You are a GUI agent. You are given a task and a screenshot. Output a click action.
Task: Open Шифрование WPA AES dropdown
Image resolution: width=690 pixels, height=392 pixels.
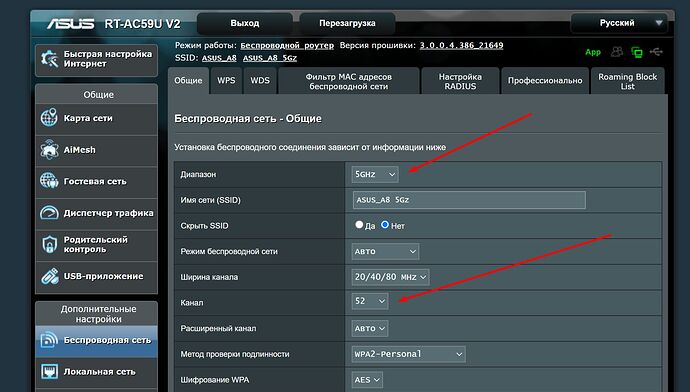click(x=367, y=380)
